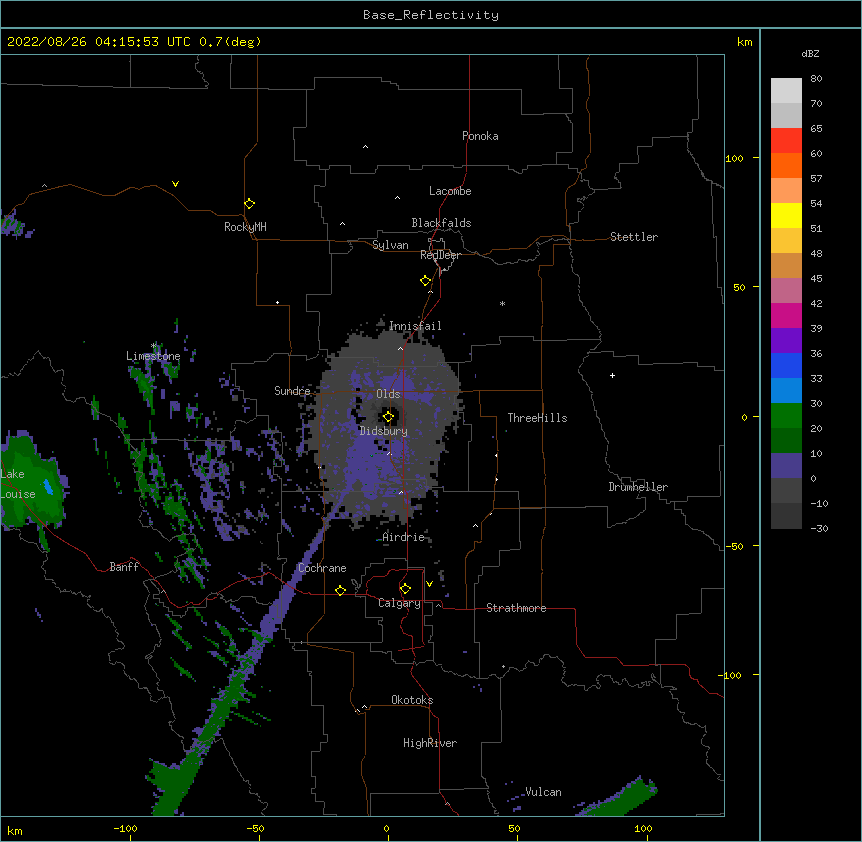Viewport: 862px width, 842px height.
Task: Click the Okotoks label
Action: (x=412, y=700)
